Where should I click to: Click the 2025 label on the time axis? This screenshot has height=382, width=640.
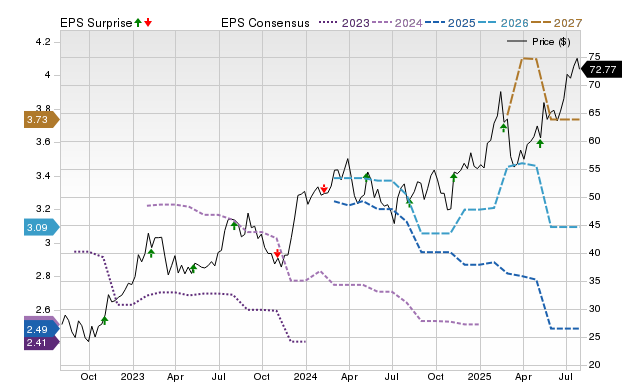pos(480,376)
